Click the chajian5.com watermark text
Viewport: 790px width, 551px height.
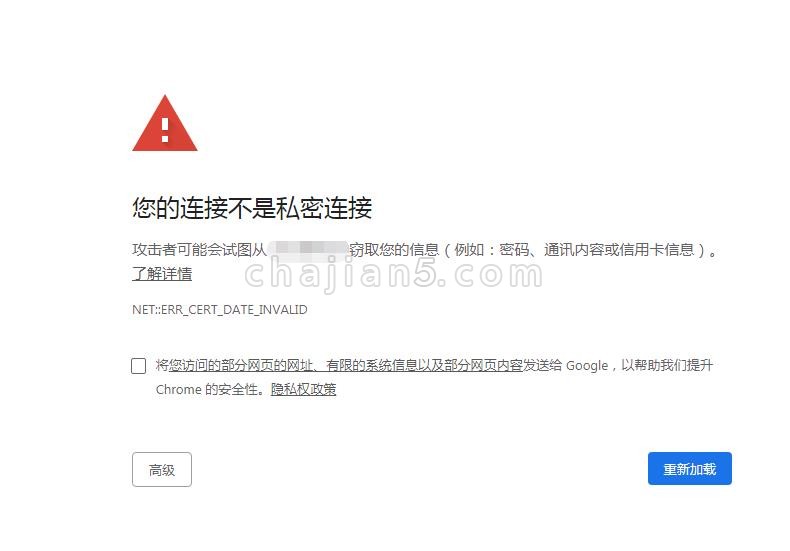pyautogui.click(x=394, y=274)
